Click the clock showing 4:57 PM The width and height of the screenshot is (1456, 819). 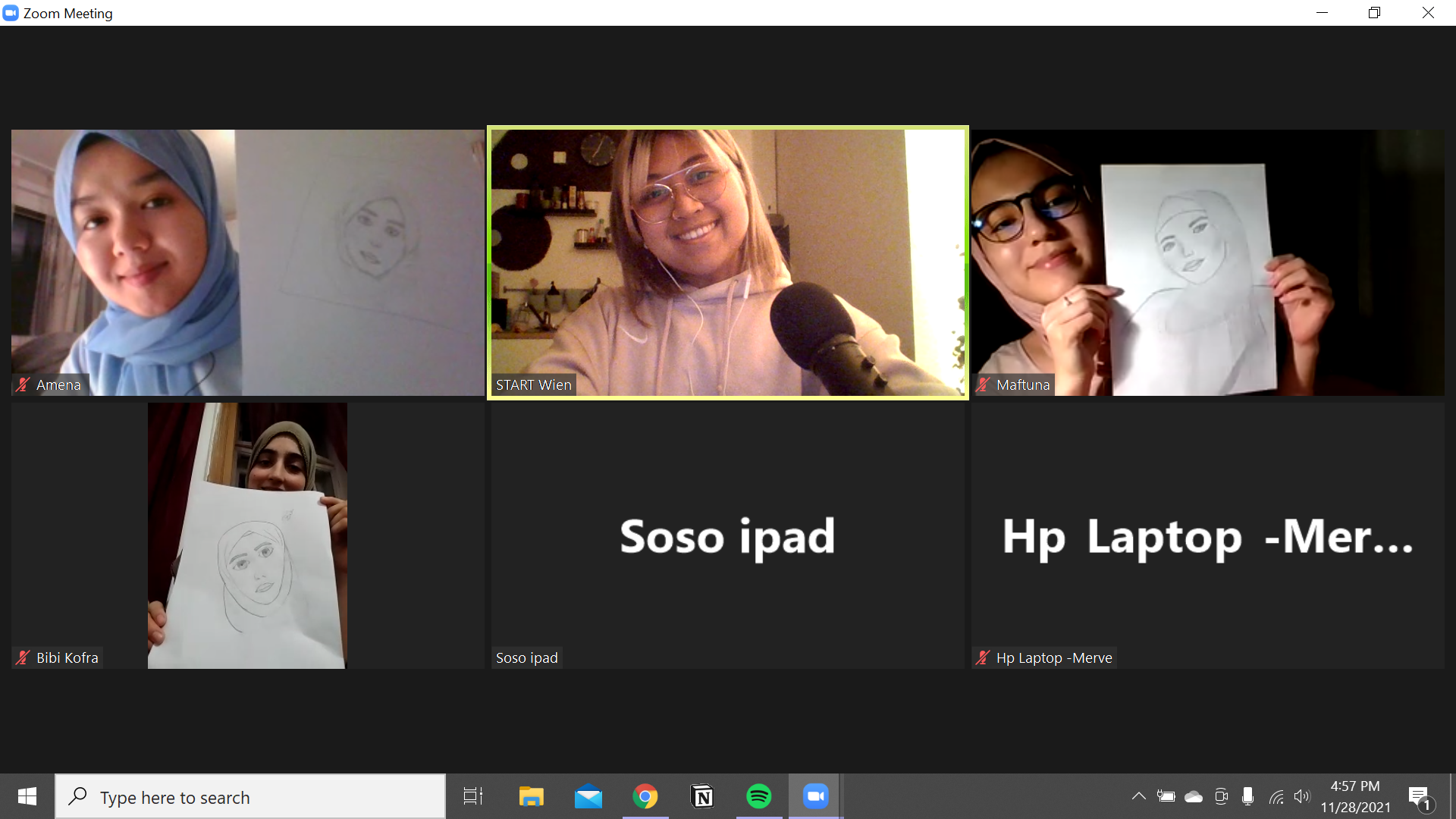point(1355,796)
